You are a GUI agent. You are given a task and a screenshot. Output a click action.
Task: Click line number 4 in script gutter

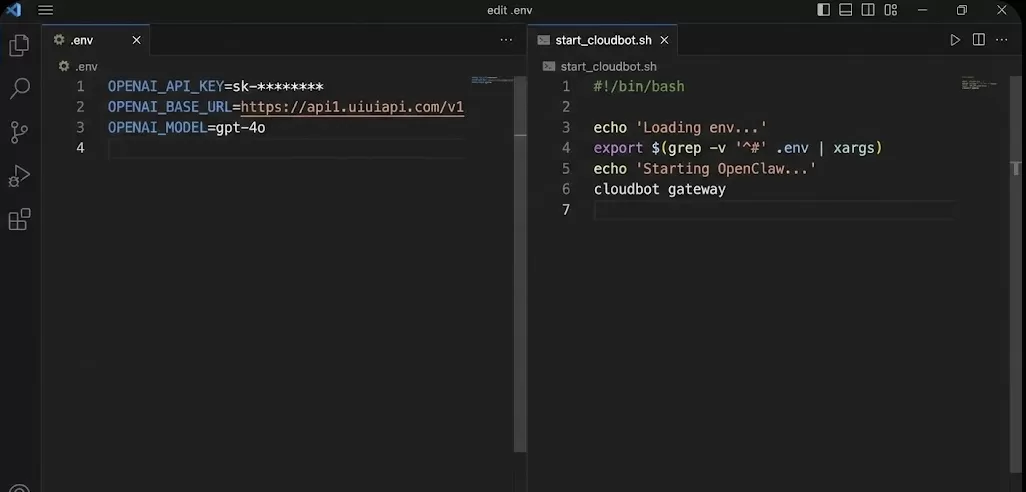566,148
